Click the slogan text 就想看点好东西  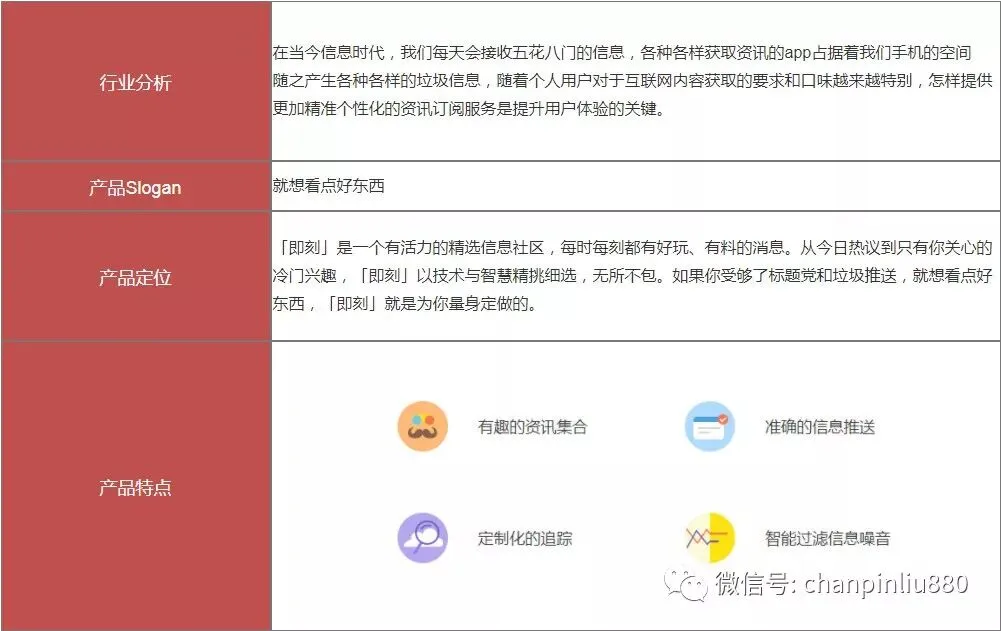pyautogui.click(x=328, y=186)
